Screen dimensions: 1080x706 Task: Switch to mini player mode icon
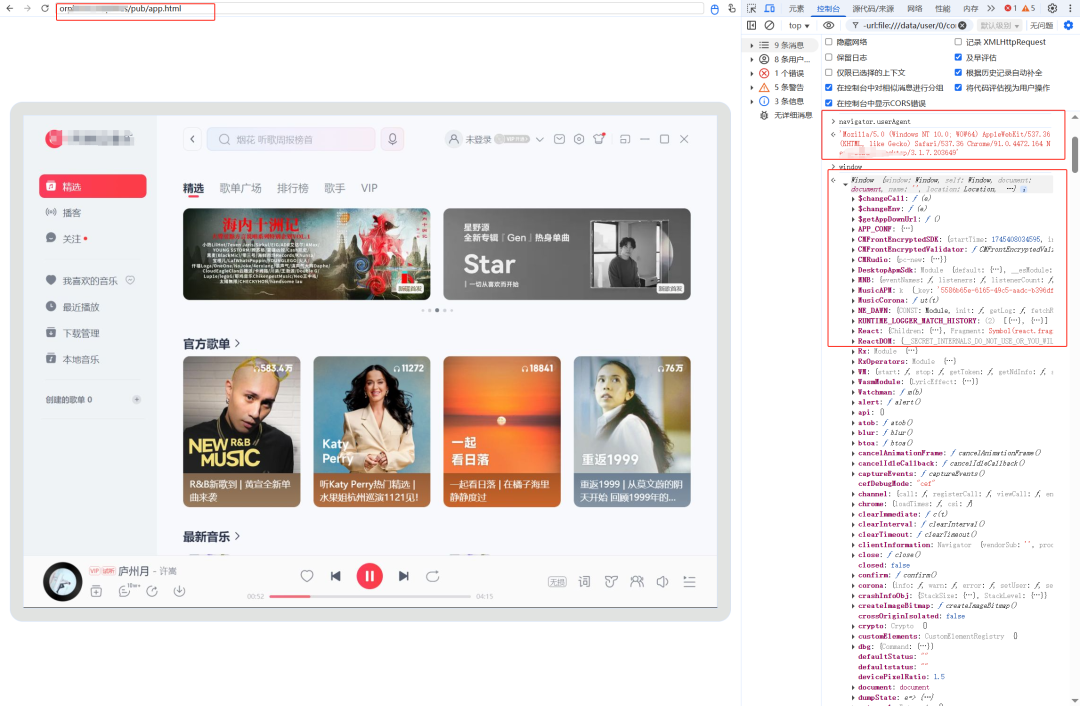(x=625, y=139)
